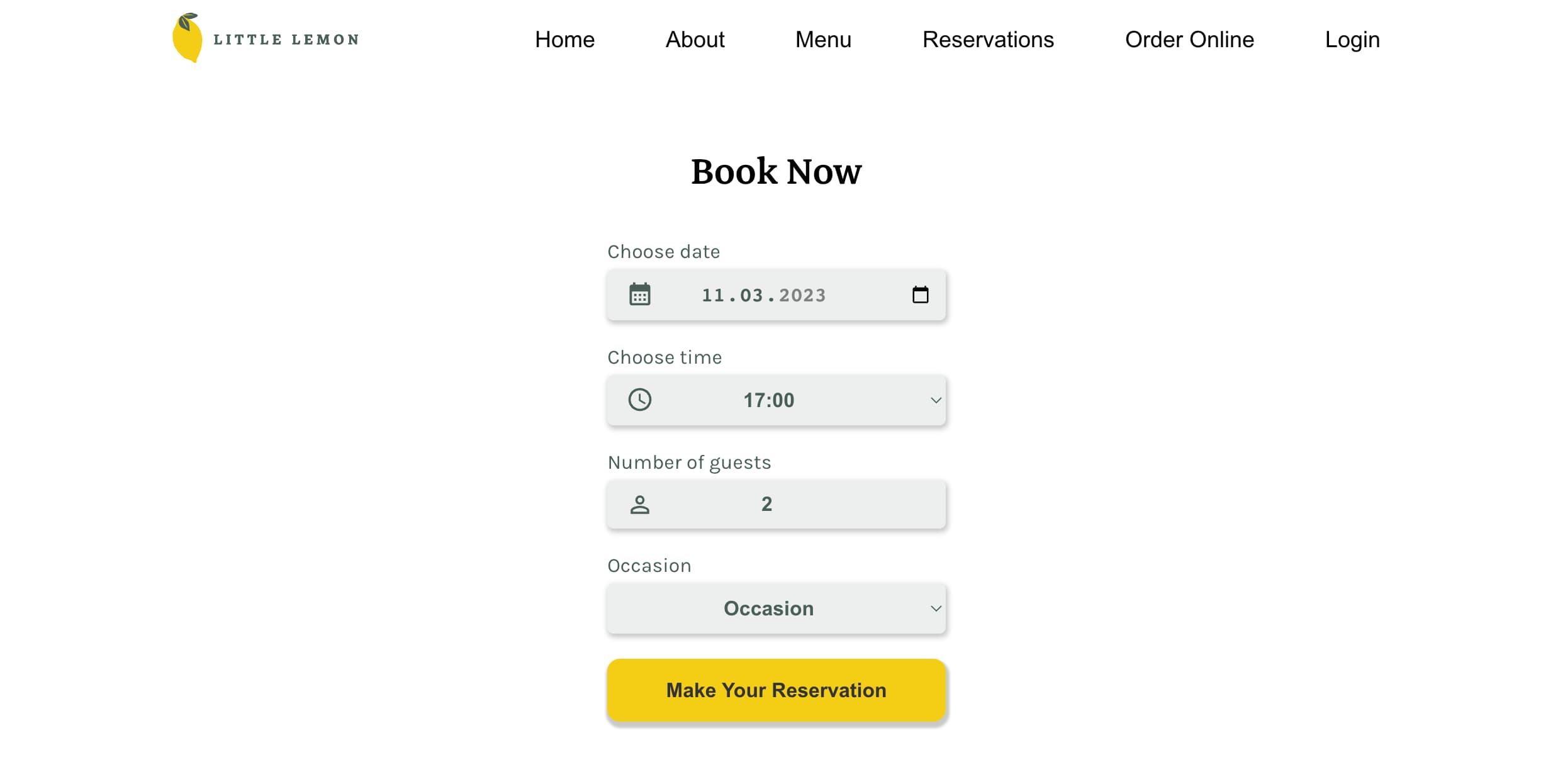
Task: Select the date field showing 11.03.2023
Action: [776, 294]
